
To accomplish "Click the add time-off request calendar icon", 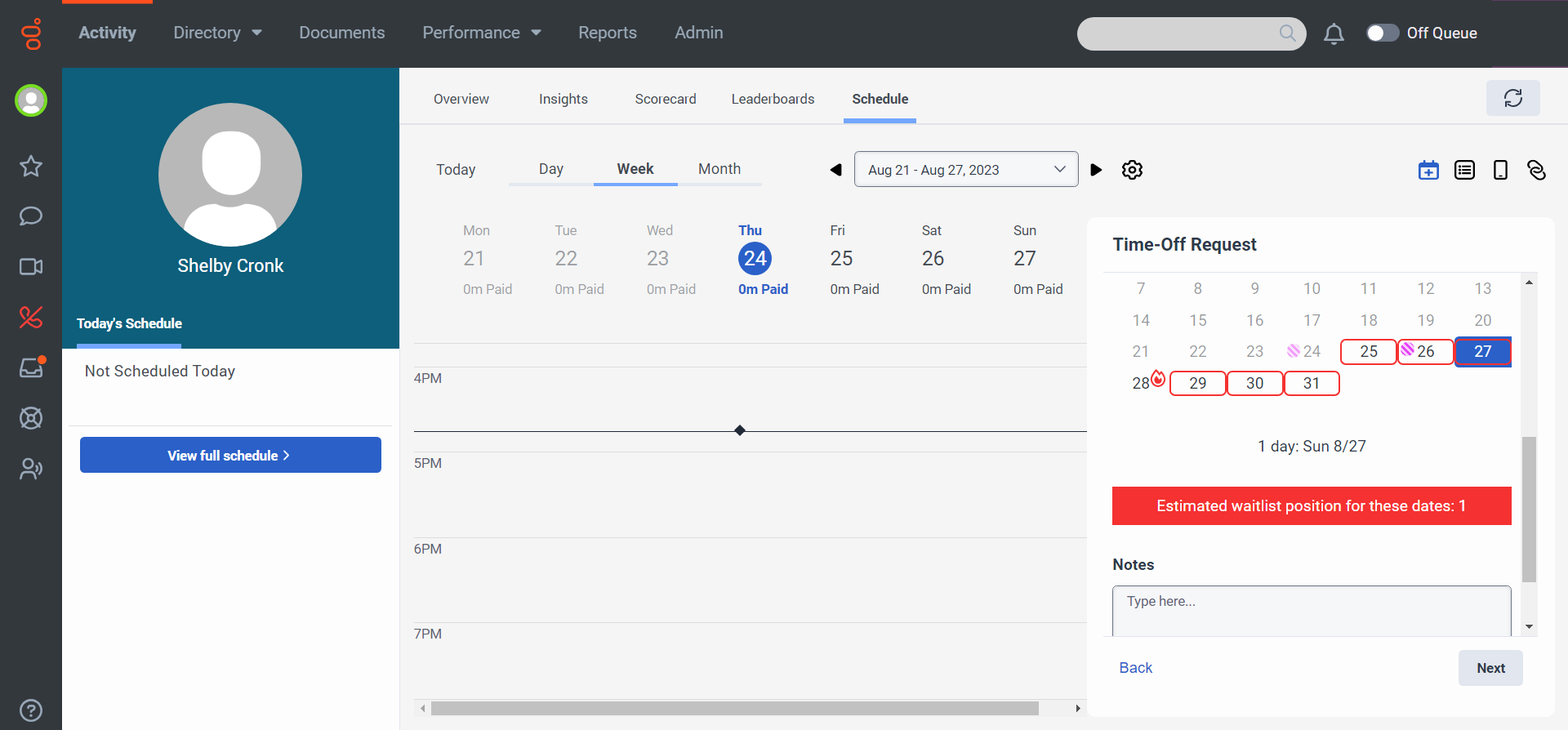I will [1428, 170].
